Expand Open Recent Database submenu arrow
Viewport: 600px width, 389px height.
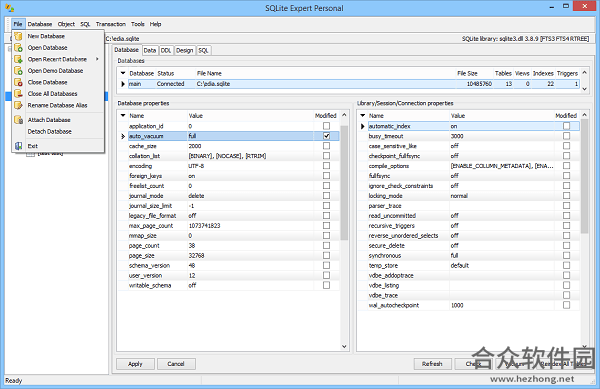tap(97, 59)
